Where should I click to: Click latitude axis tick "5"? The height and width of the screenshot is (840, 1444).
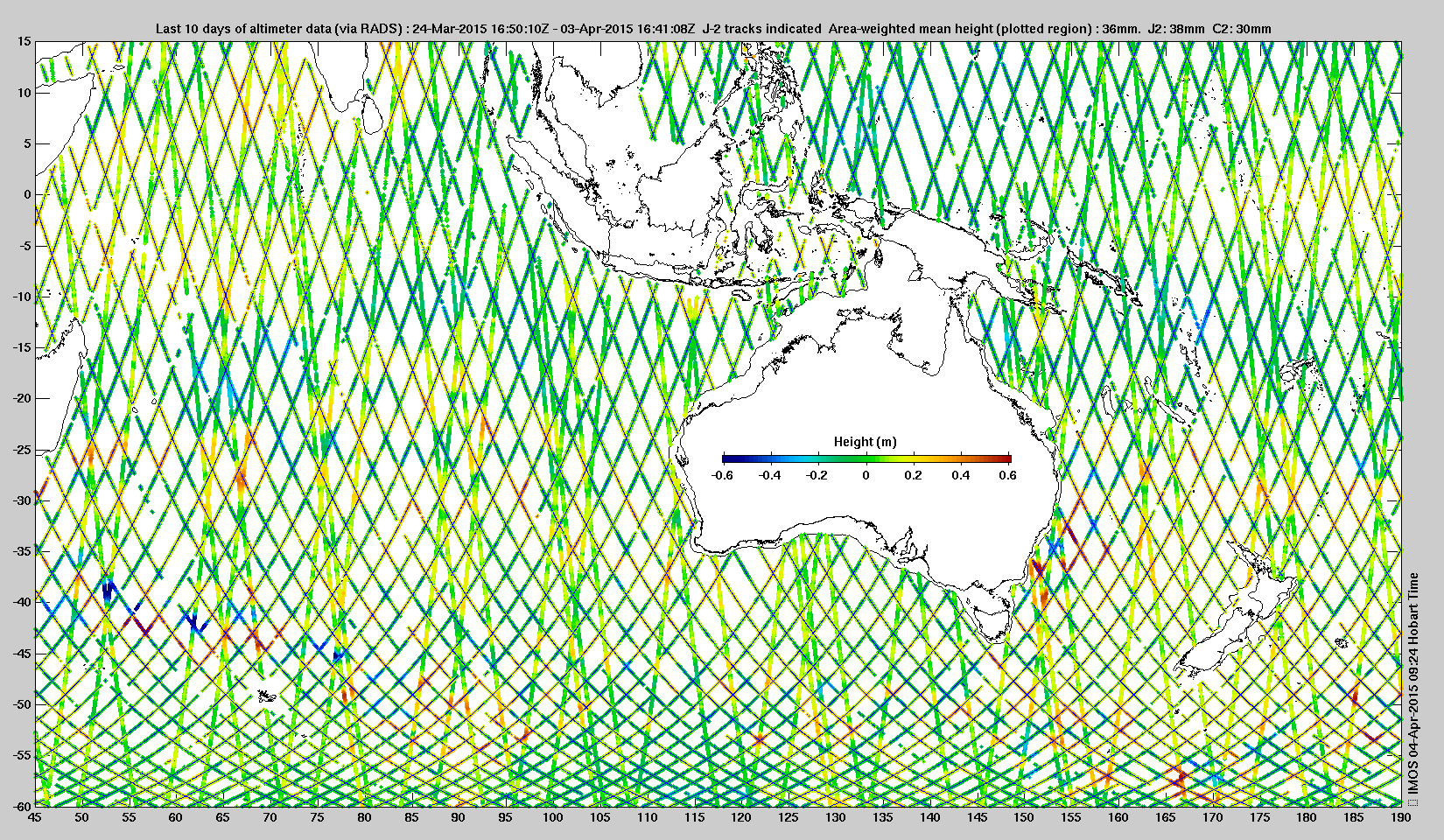click(x=28, y=143)
